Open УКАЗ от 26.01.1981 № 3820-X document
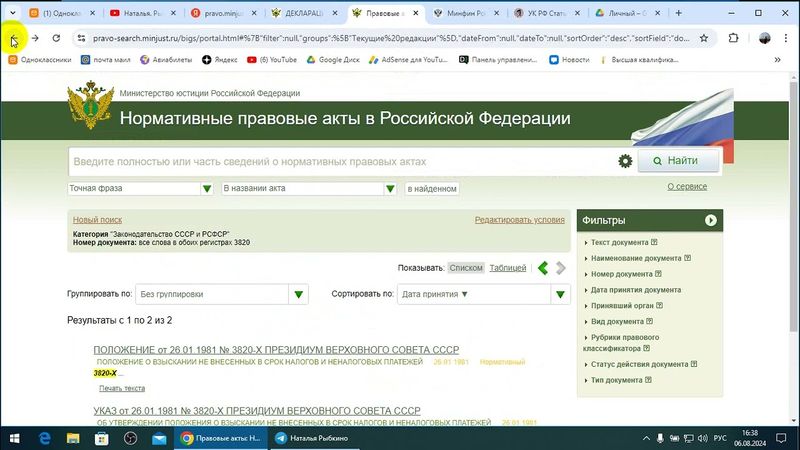 pyautogui.click(x=257, y=411)
